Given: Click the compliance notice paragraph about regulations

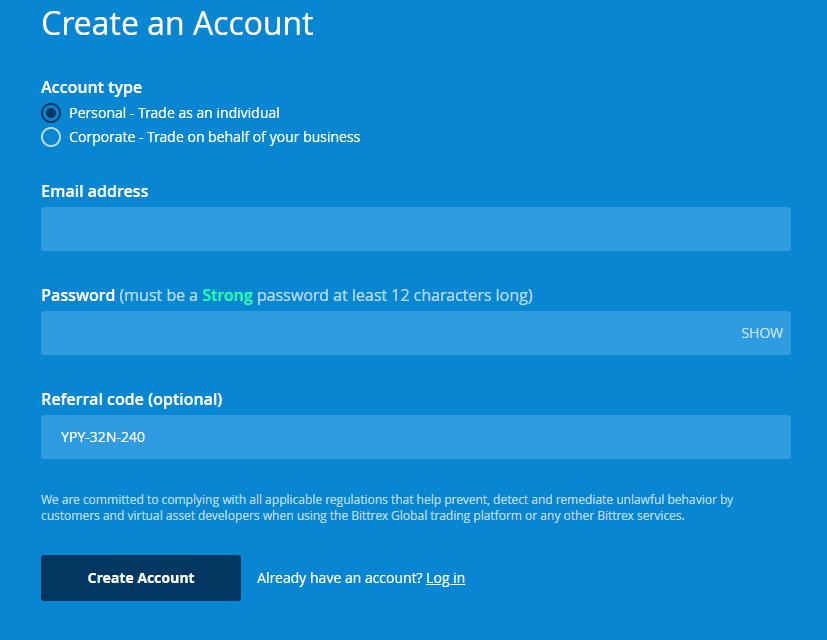Looking at the screenshot, I should point(387,508).
